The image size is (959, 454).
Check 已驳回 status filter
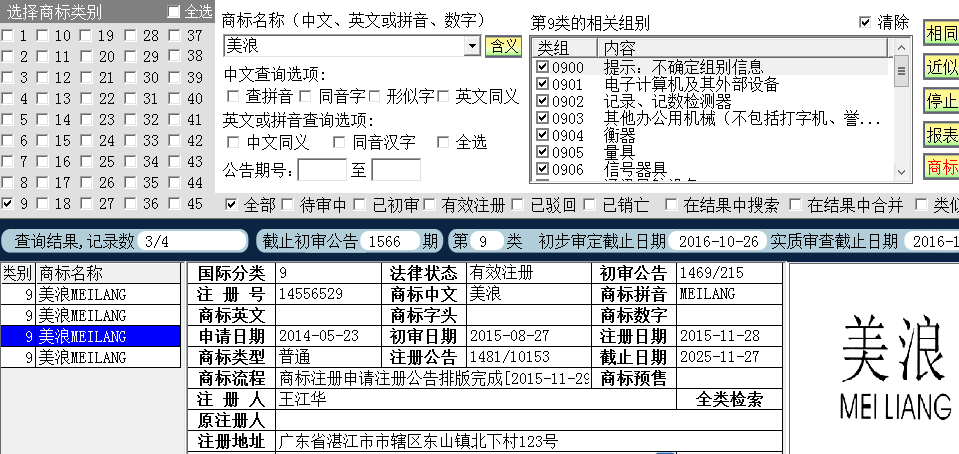[517, 204]
